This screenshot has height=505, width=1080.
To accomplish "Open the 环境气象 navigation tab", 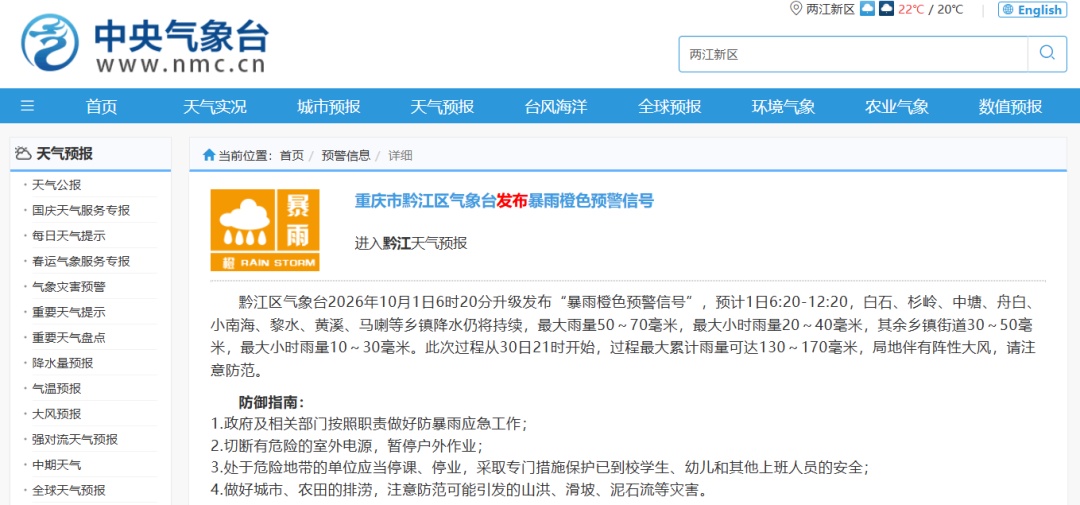I will [783, 107].
